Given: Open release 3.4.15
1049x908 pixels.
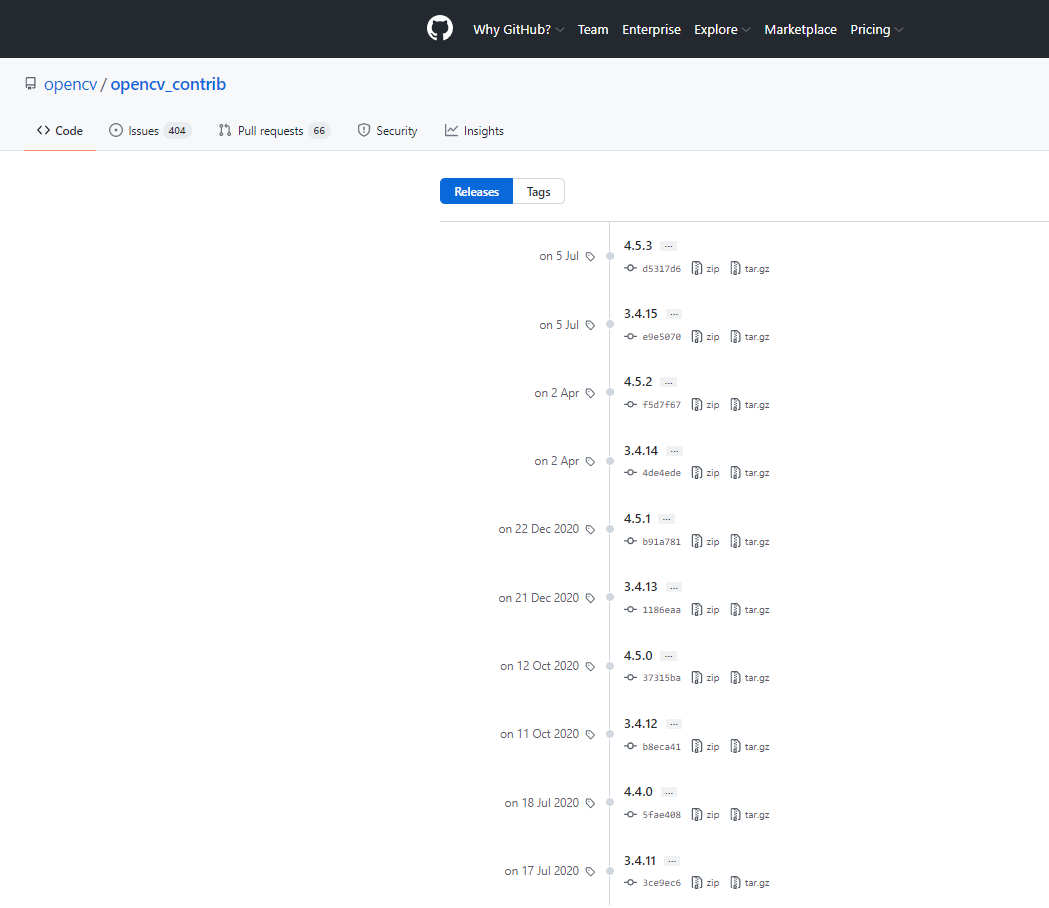Looking at the screenshot, I should pos(640,314).
